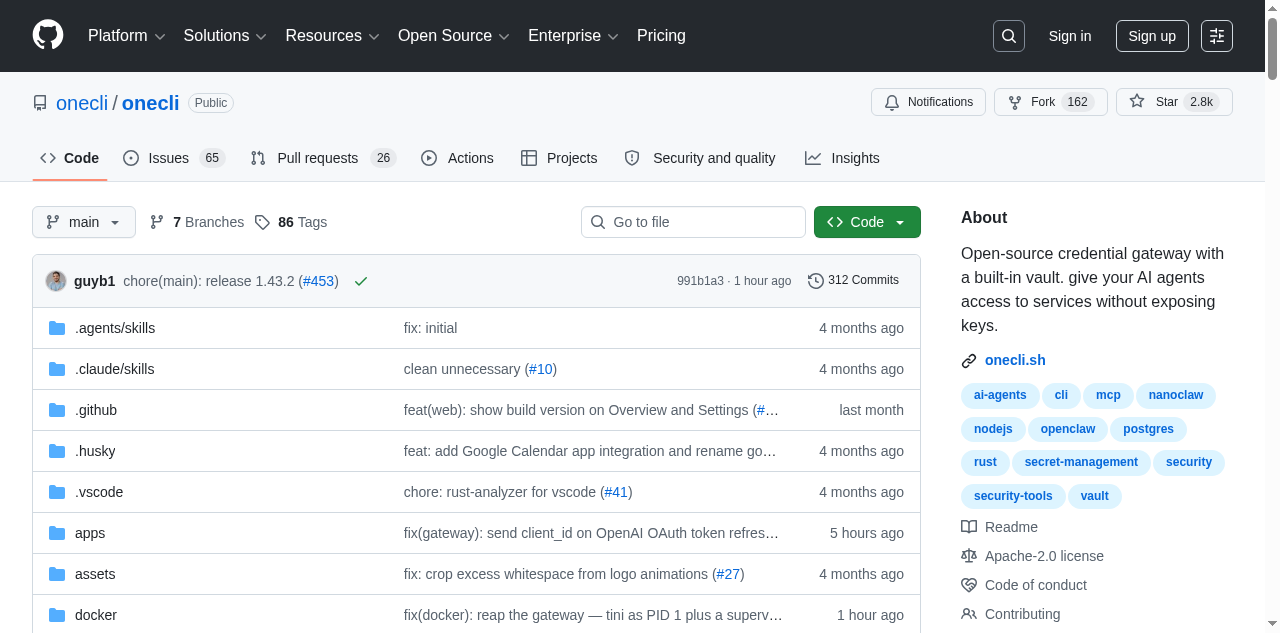Click the Contributing people icon
The width and height of the screenshot is (1280, 633).
[969, 614]
